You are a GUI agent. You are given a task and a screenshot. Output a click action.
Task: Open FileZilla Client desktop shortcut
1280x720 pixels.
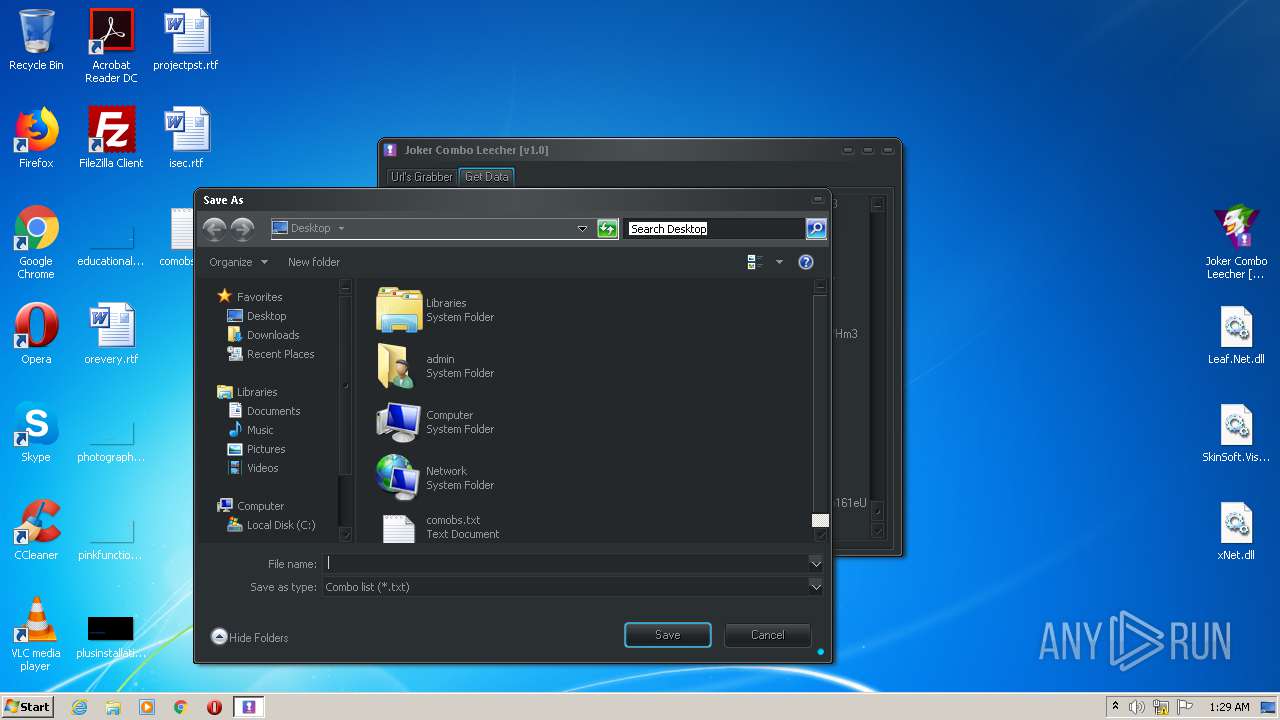111,138
